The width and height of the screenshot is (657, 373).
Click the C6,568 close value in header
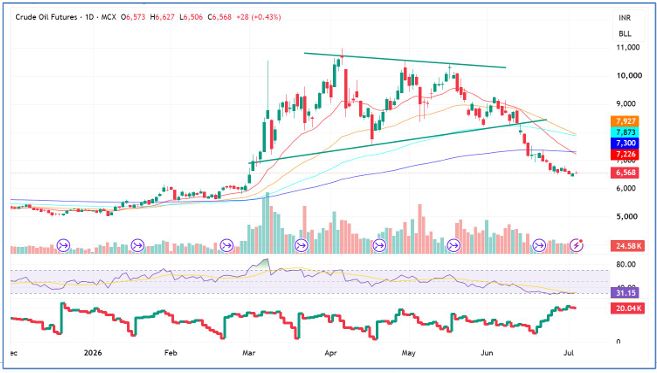tap(220, 17)
